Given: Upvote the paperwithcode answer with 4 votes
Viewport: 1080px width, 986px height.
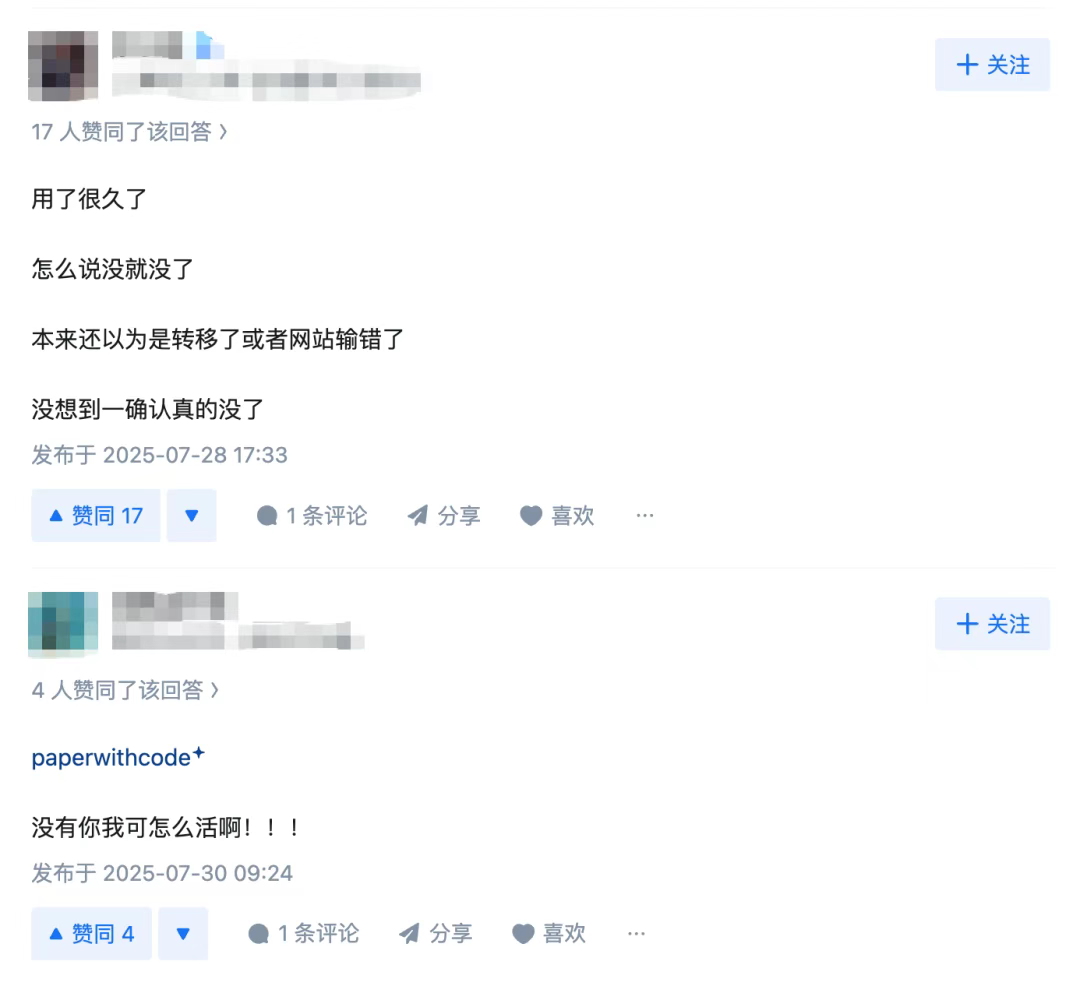Looking at the screenshot, I should [91, 934].
